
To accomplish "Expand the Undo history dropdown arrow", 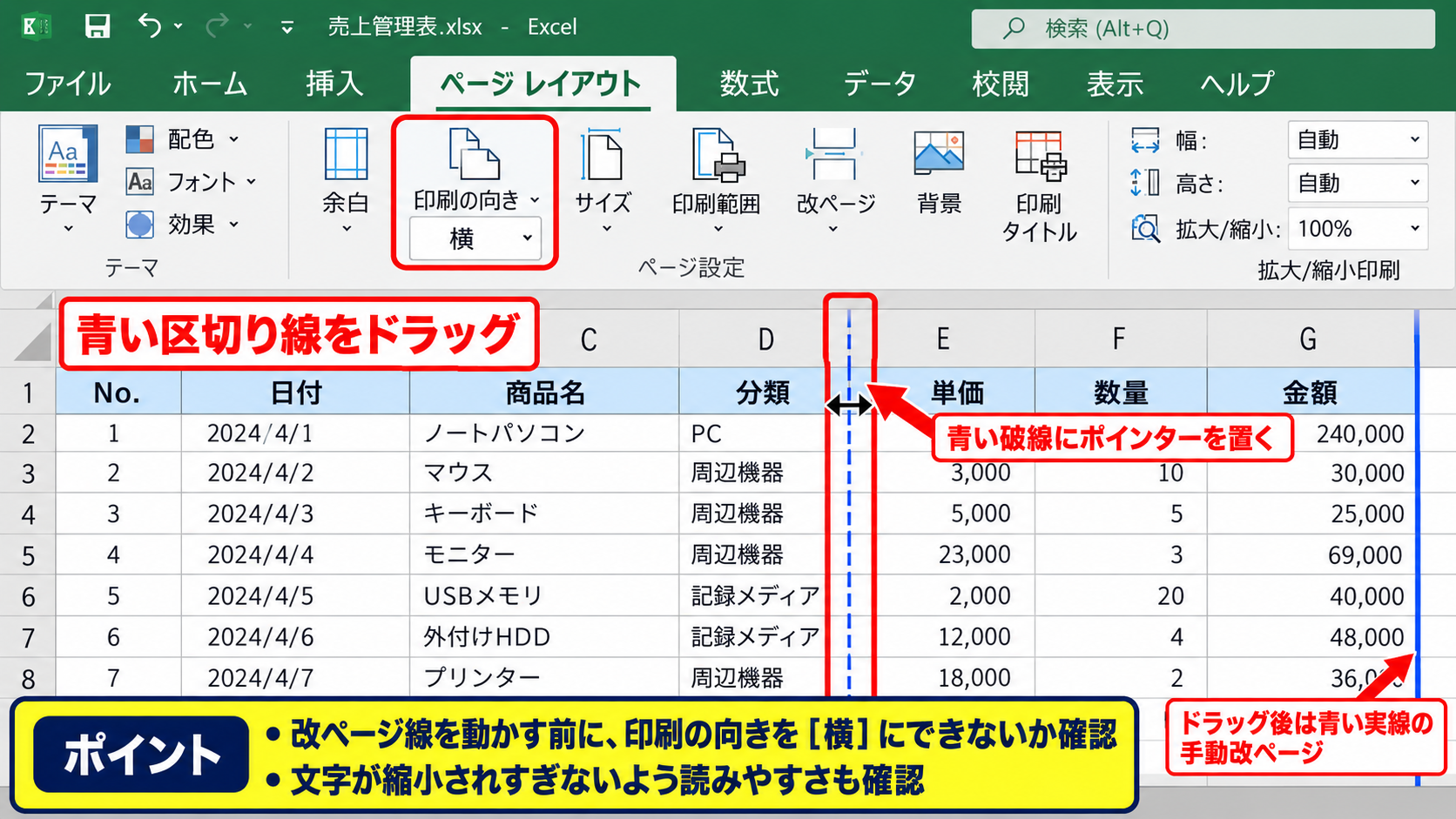I will click(179, 26).
